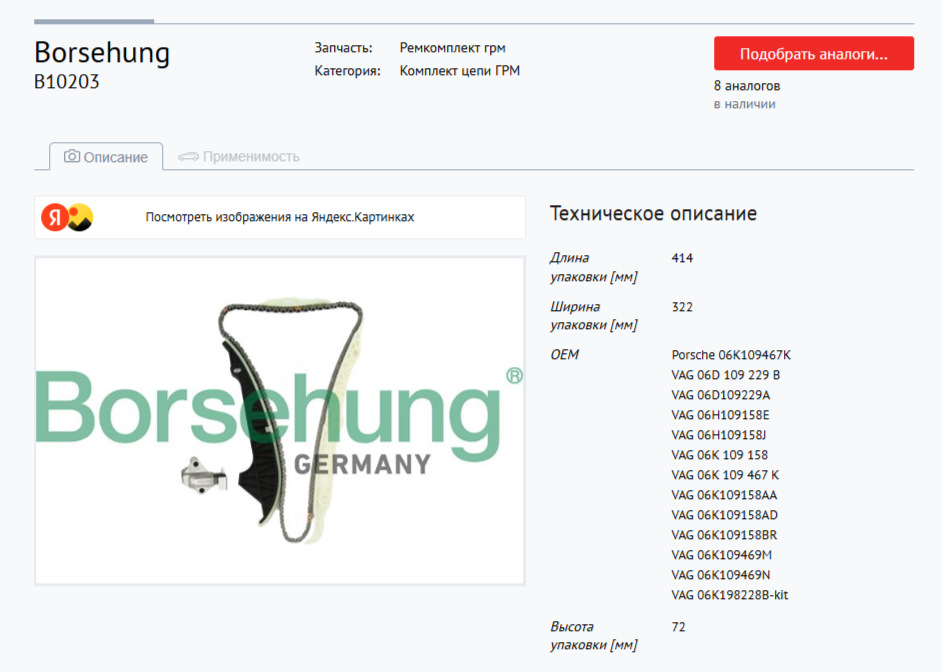Select OEM number VAG 06K 109 158

(720, 455)
